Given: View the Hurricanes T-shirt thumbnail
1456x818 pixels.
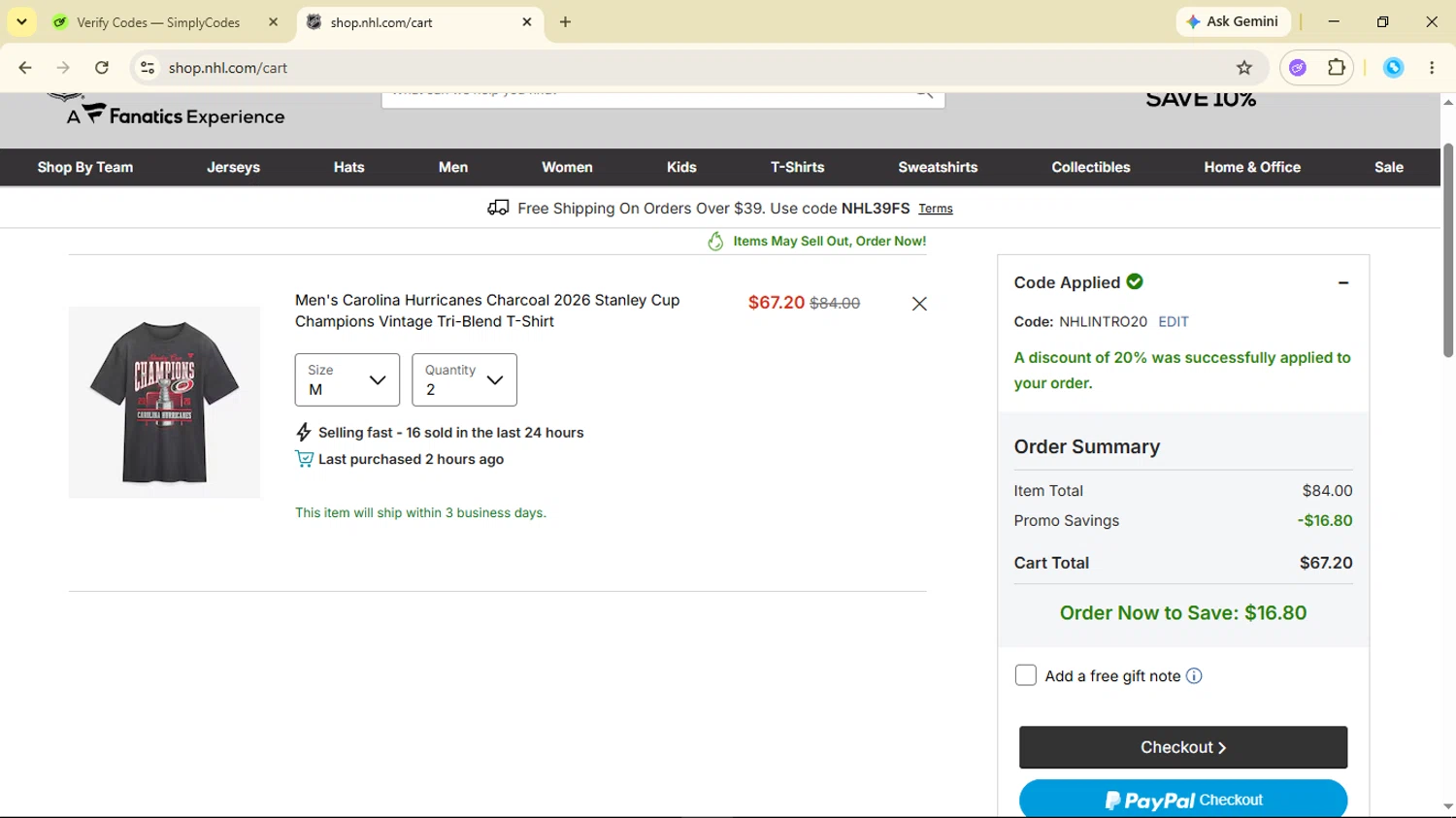Looking at the screenshot, I should click(164, 402).
